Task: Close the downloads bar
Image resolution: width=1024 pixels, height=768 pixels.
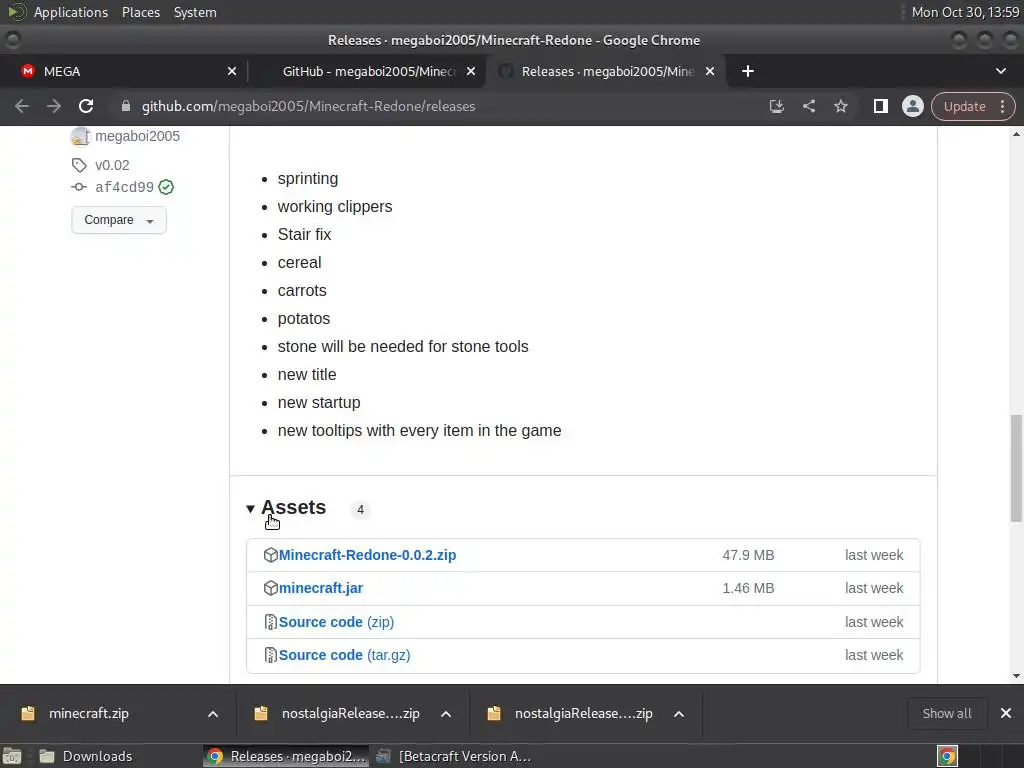Action: coord(1006,714)
